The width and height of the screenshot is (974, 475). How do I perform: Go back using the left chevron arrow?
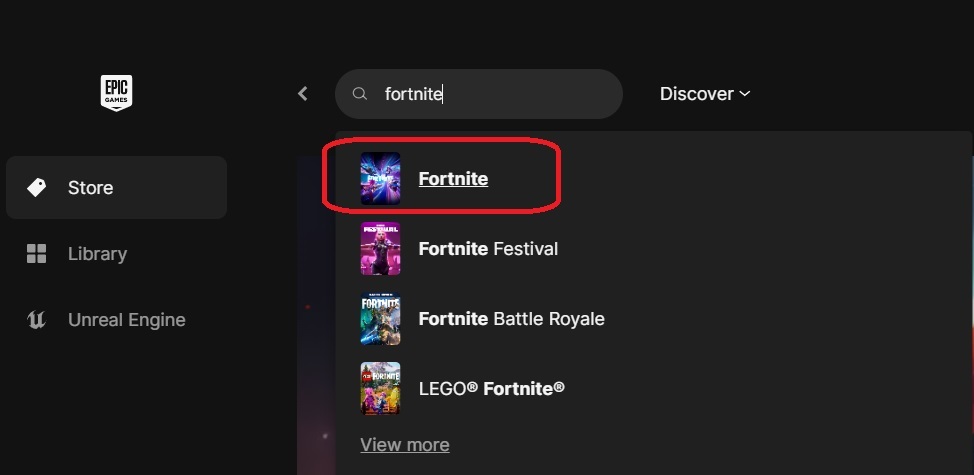[303, 94]
